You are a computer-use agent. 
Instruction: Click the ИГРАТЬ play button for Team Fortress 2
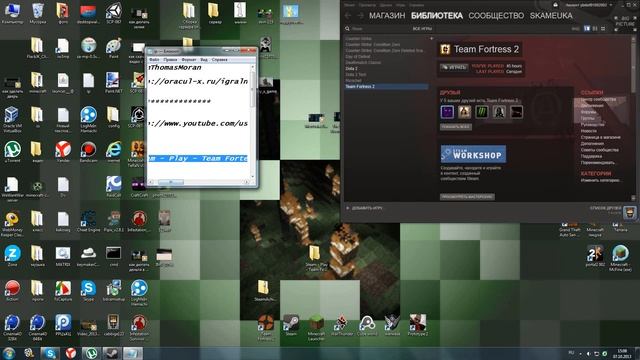(x=454, y=67)
